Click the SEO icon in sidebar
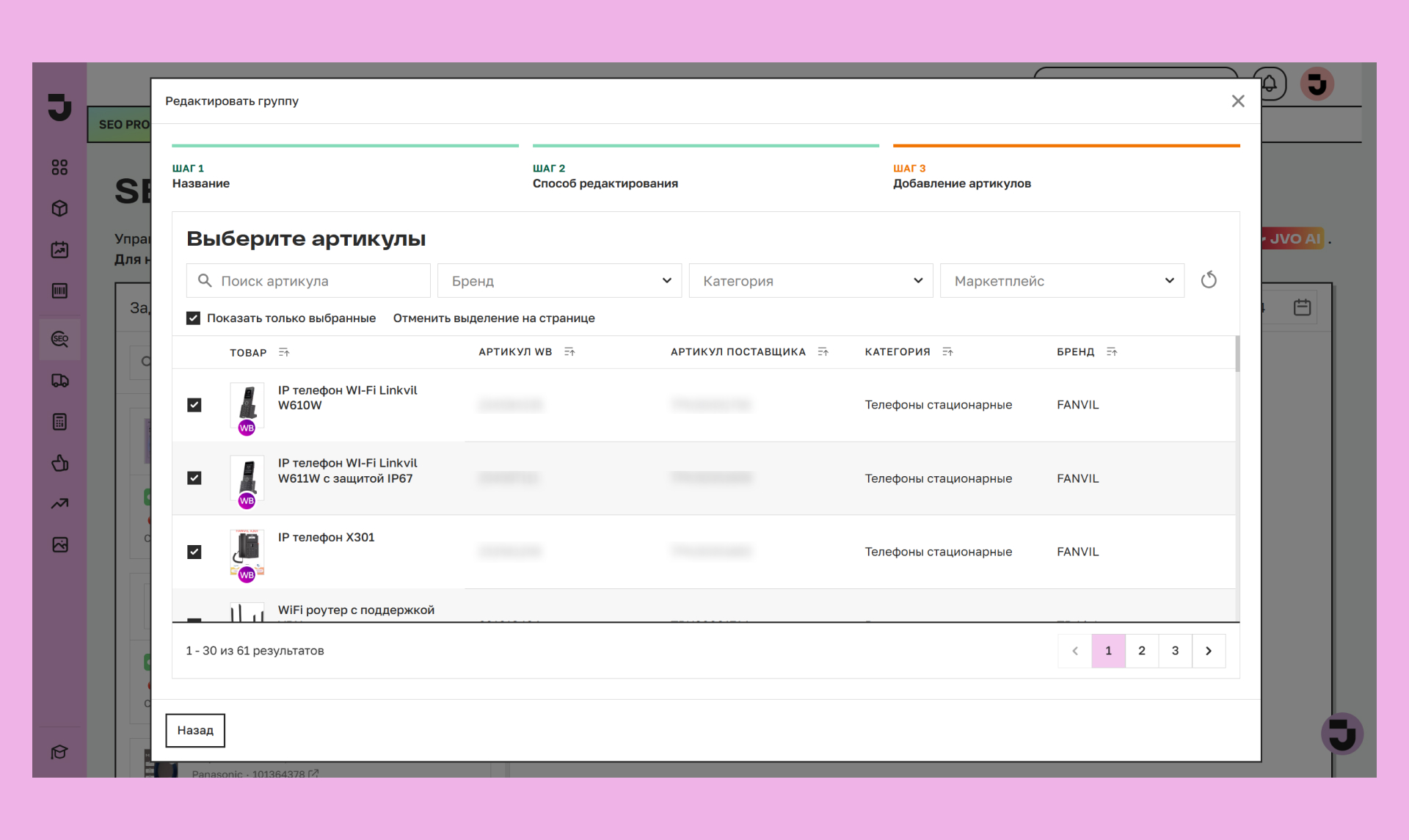The image size is (1409, 840). pos(59,339)
